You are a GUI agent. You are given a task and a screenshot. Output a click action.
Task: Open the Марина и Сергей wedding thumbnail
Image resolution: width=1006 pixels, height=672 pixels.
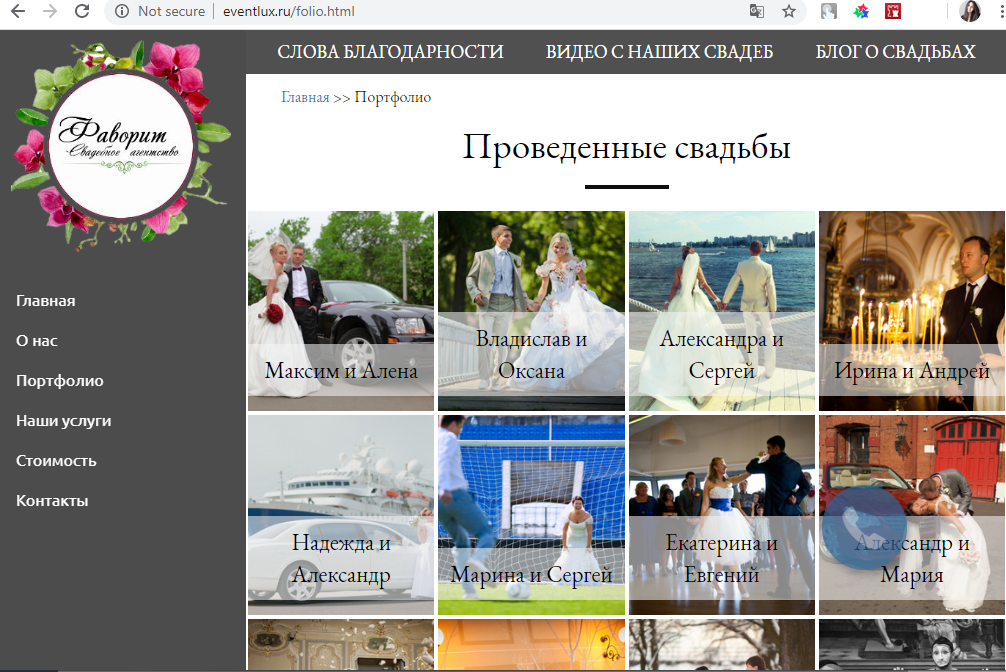(x=531, y=515)
